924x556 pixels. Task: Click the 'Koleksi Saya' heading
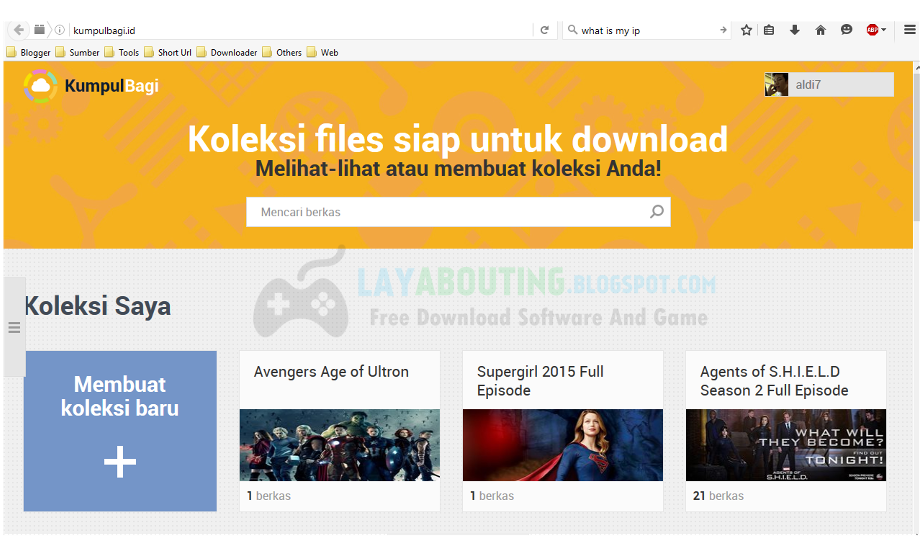click(x=98, y=306)
